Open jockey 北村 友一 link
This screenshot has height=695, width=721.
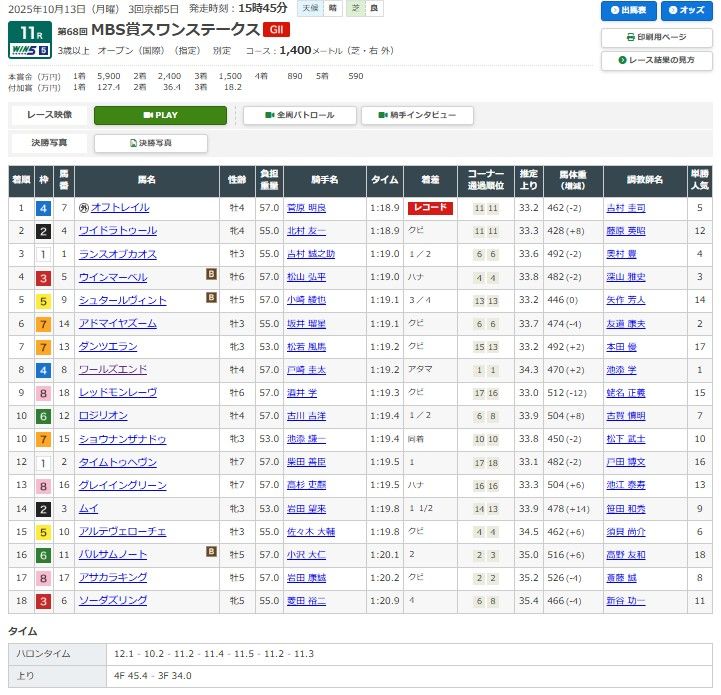tap(306, 231)
